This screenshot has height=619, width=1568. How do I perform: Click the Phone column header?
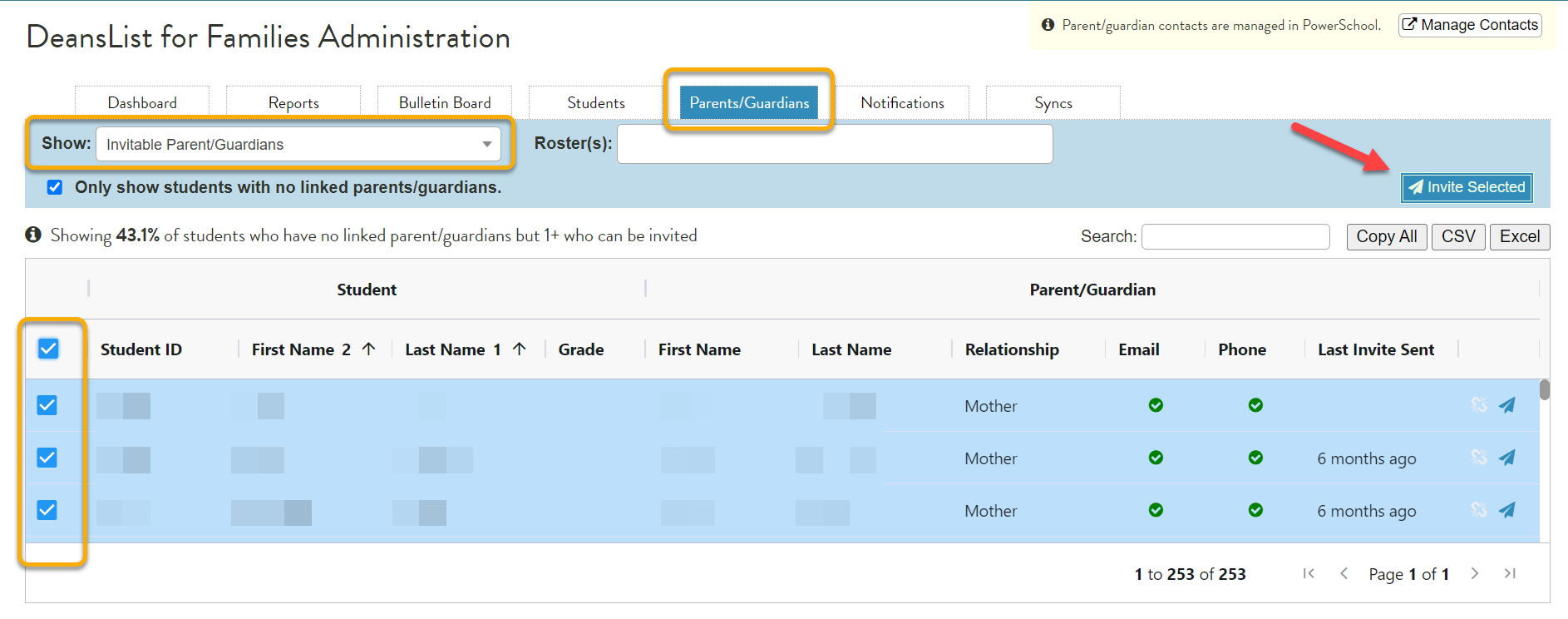tap(1242, 349)
